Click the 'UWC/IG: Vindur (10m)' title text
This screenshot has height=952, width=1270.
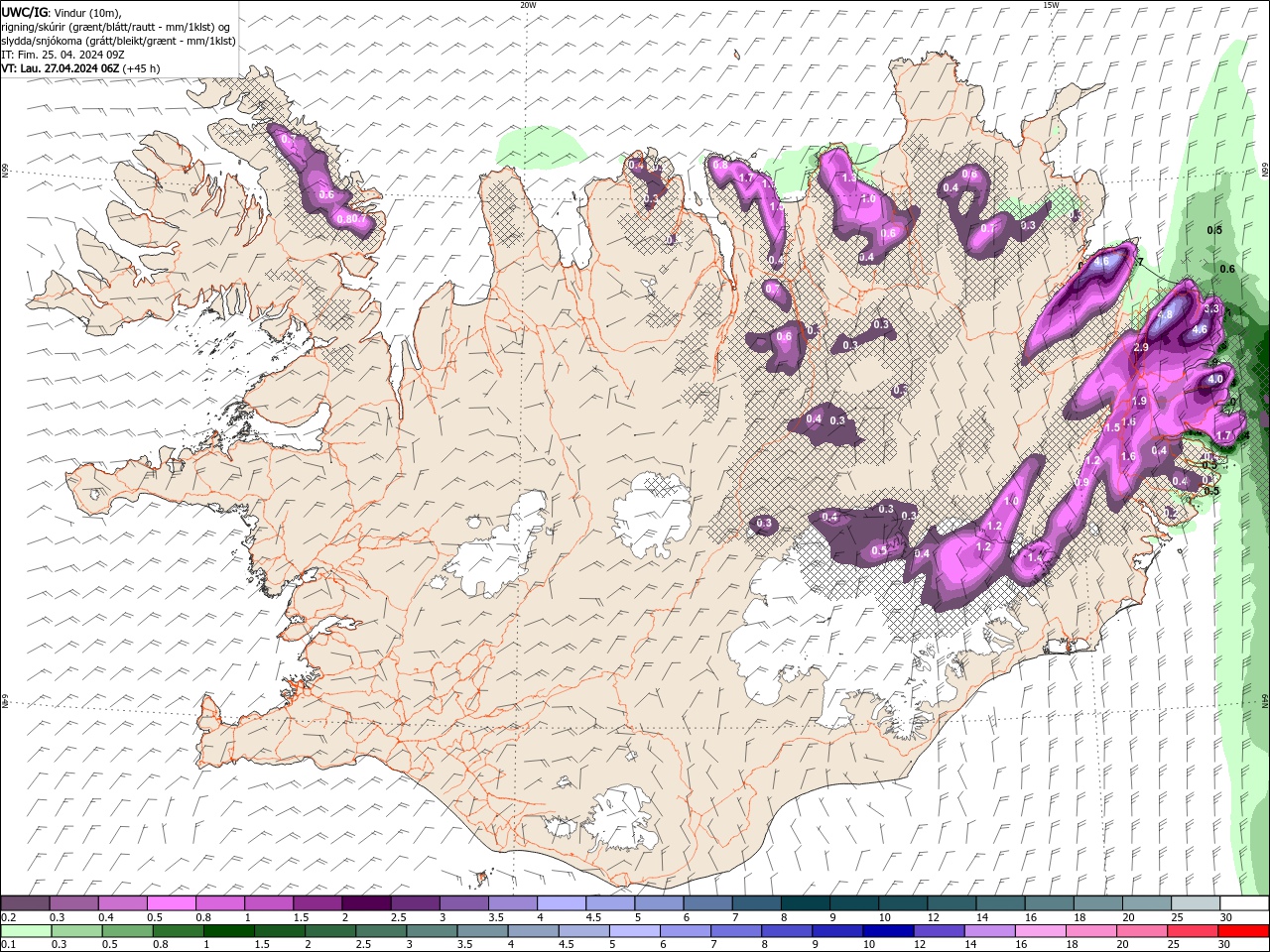62,12
